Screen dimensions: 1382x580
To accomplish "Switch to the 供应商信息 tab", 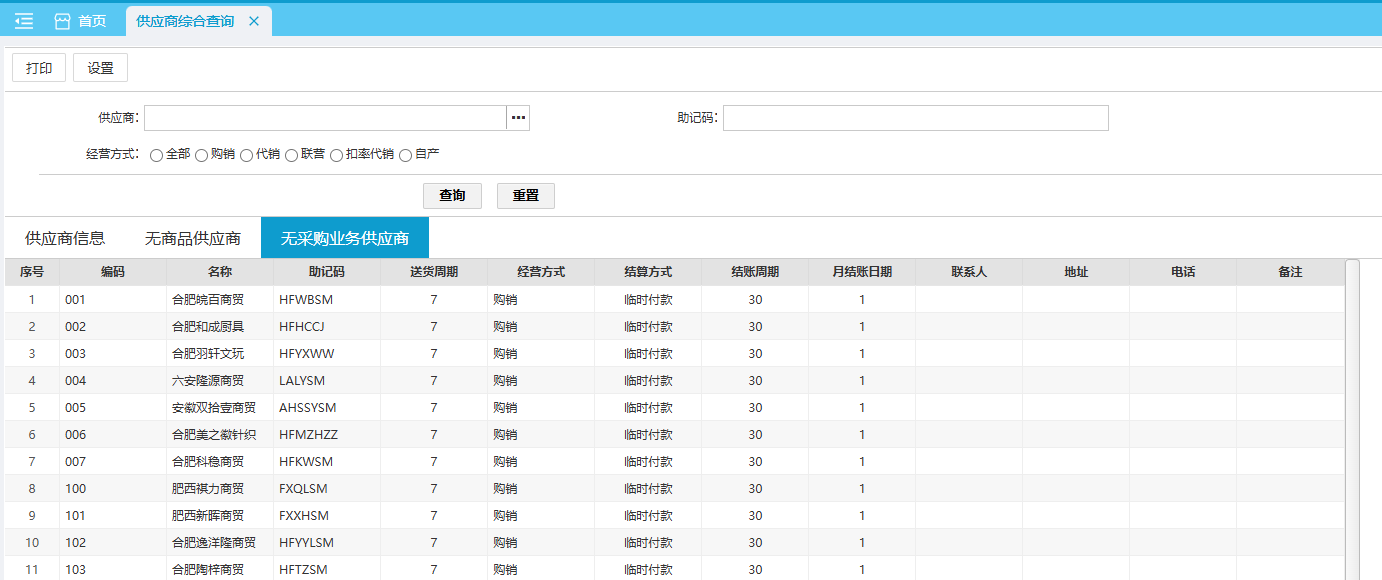I will tap(65, 238).
